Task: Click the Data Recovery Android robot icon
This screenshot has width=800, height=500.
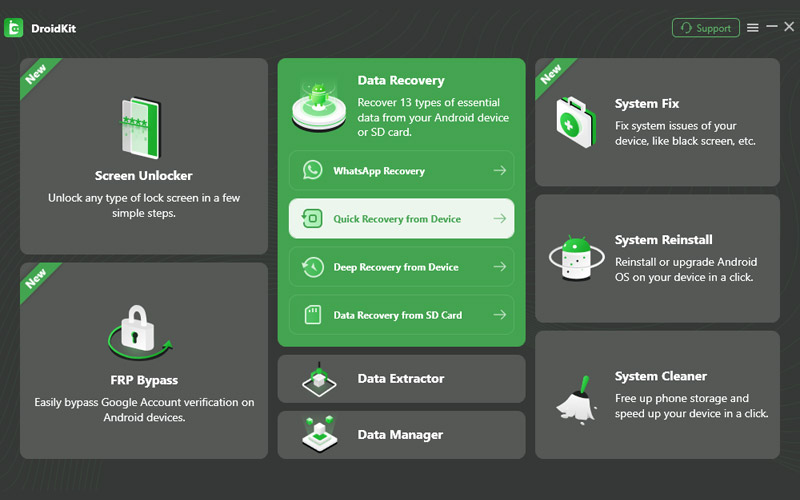Action: coord(319,105)
